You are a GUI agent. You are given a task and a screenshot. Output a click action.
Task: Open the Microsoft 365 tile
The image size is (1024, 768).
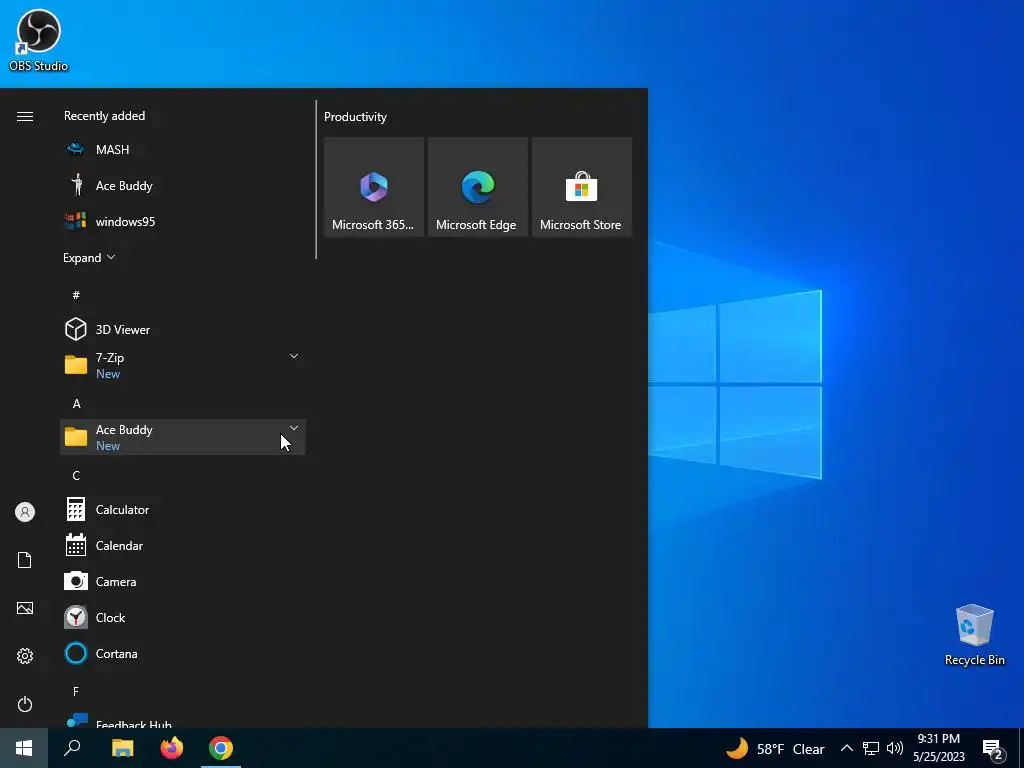tap(374, 187)
